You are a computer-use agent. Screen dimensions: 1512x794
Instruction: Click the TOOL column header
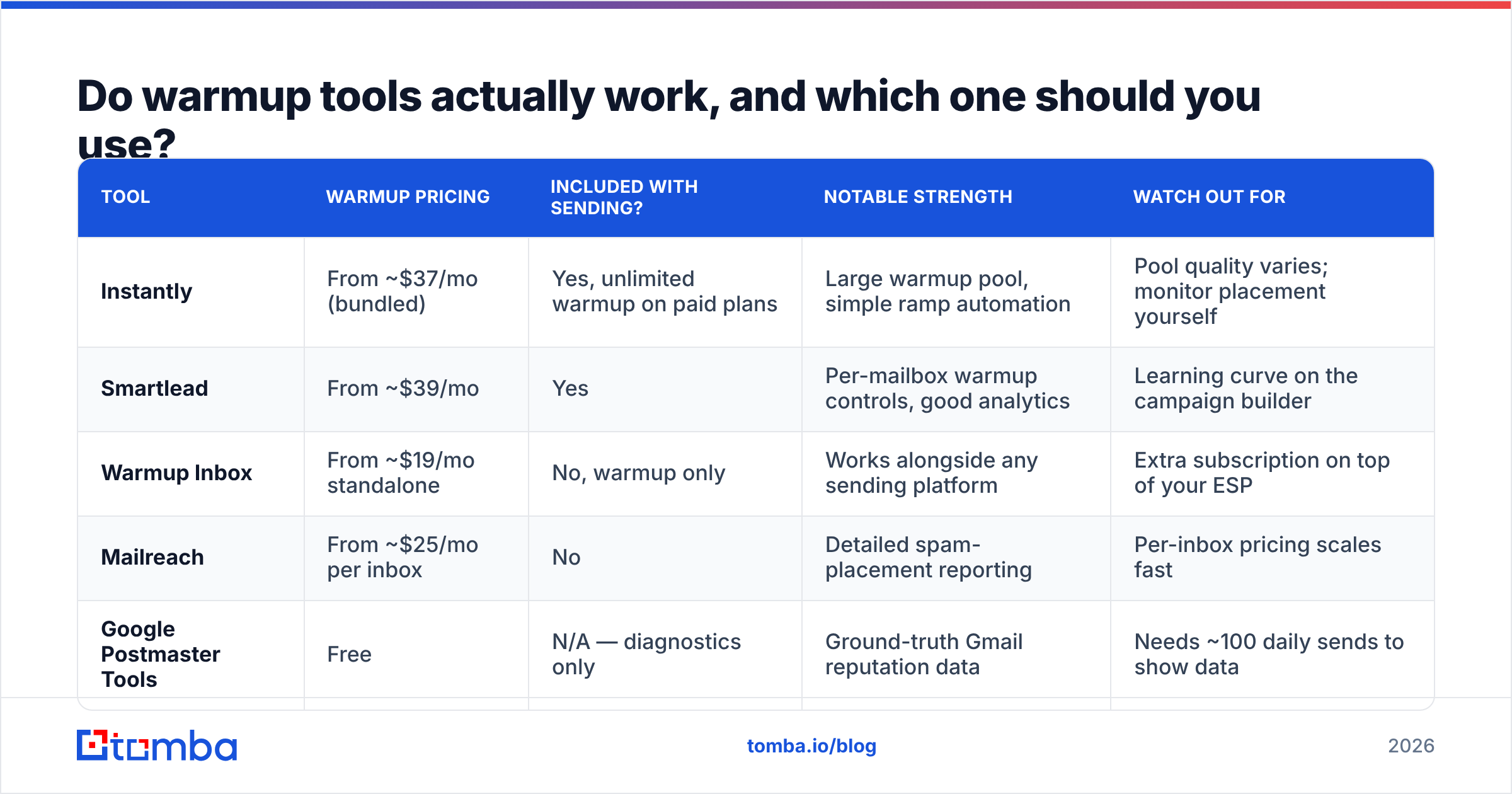tap(125, 197)
